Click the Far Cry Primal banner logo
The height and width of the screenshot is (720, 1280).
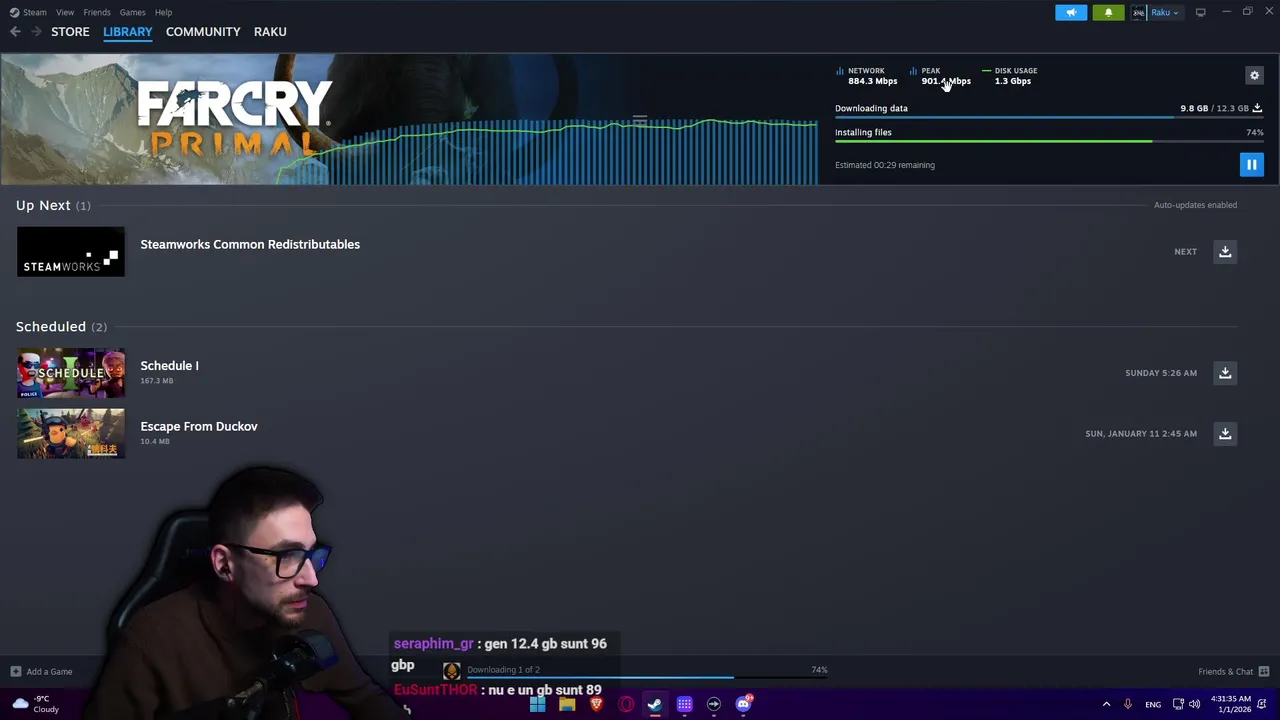tap(235, 117)
